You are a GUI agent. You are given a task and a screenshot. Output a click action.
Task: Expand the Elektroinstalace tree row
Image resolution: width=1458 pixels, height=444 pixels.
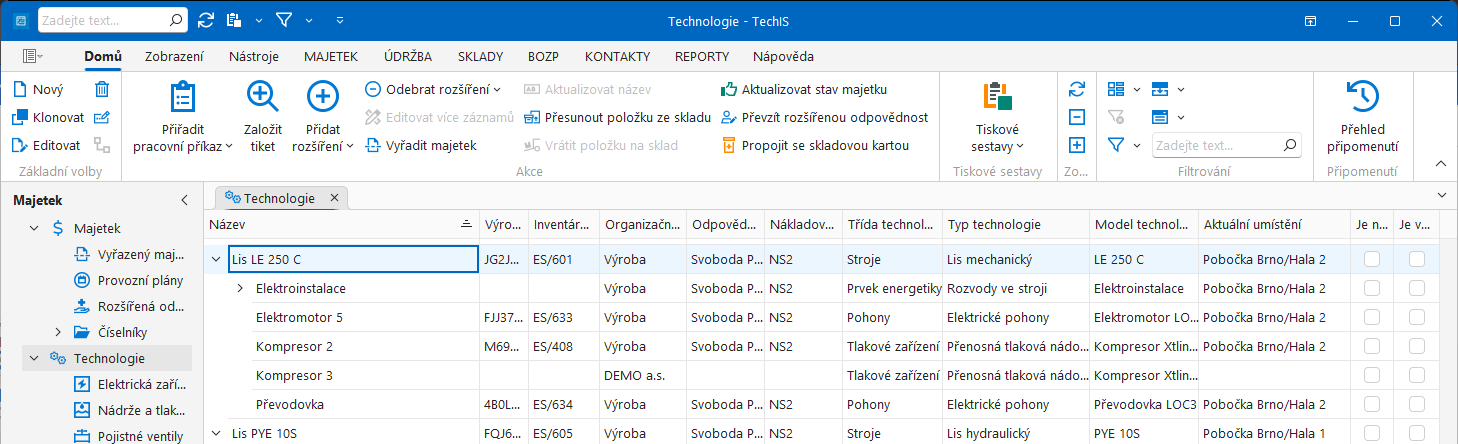click(239, 288)
